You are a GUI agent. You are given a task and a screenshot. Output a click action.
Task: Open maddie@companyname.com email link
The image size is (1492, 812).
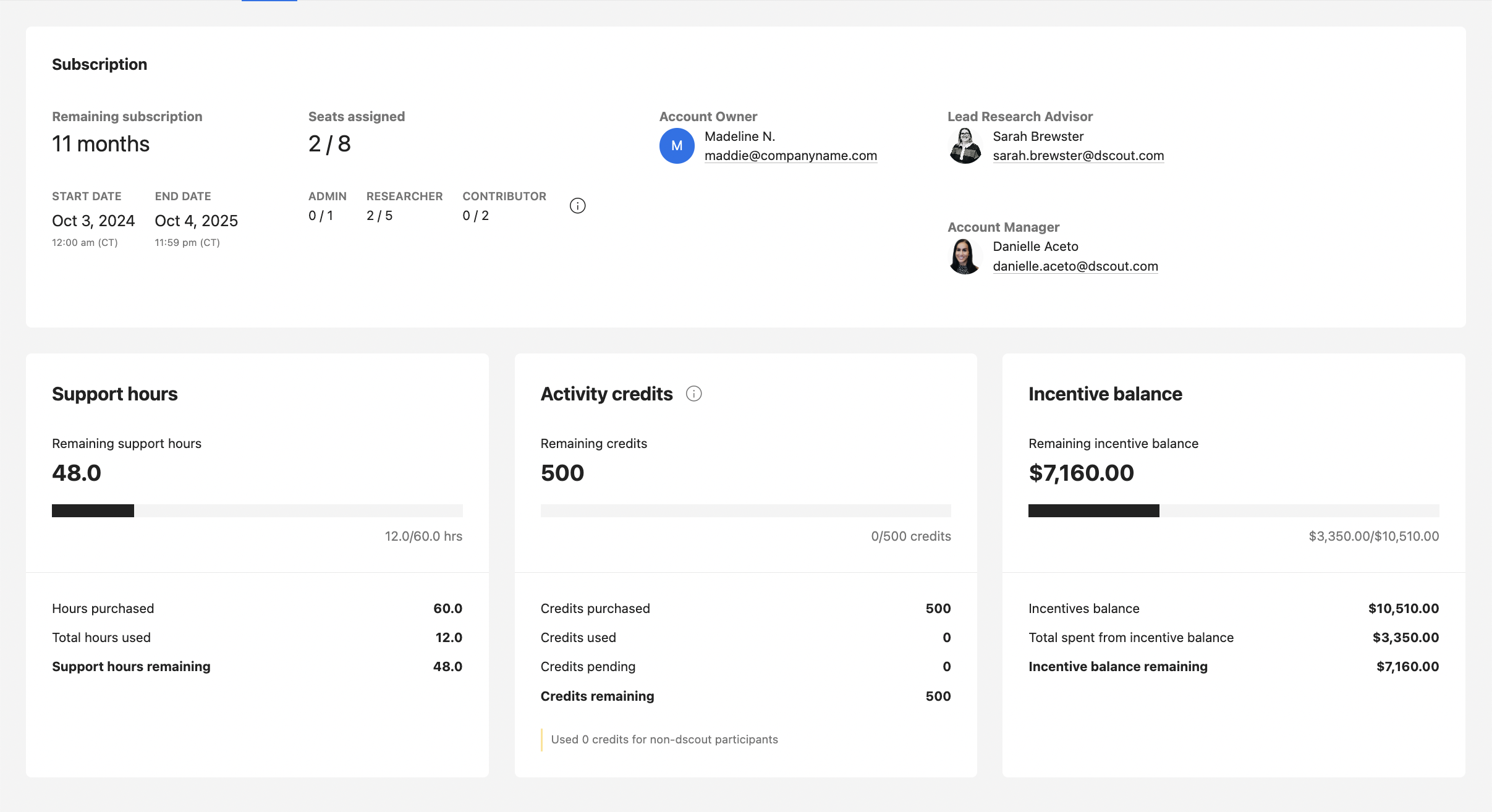tap(791, 156)
